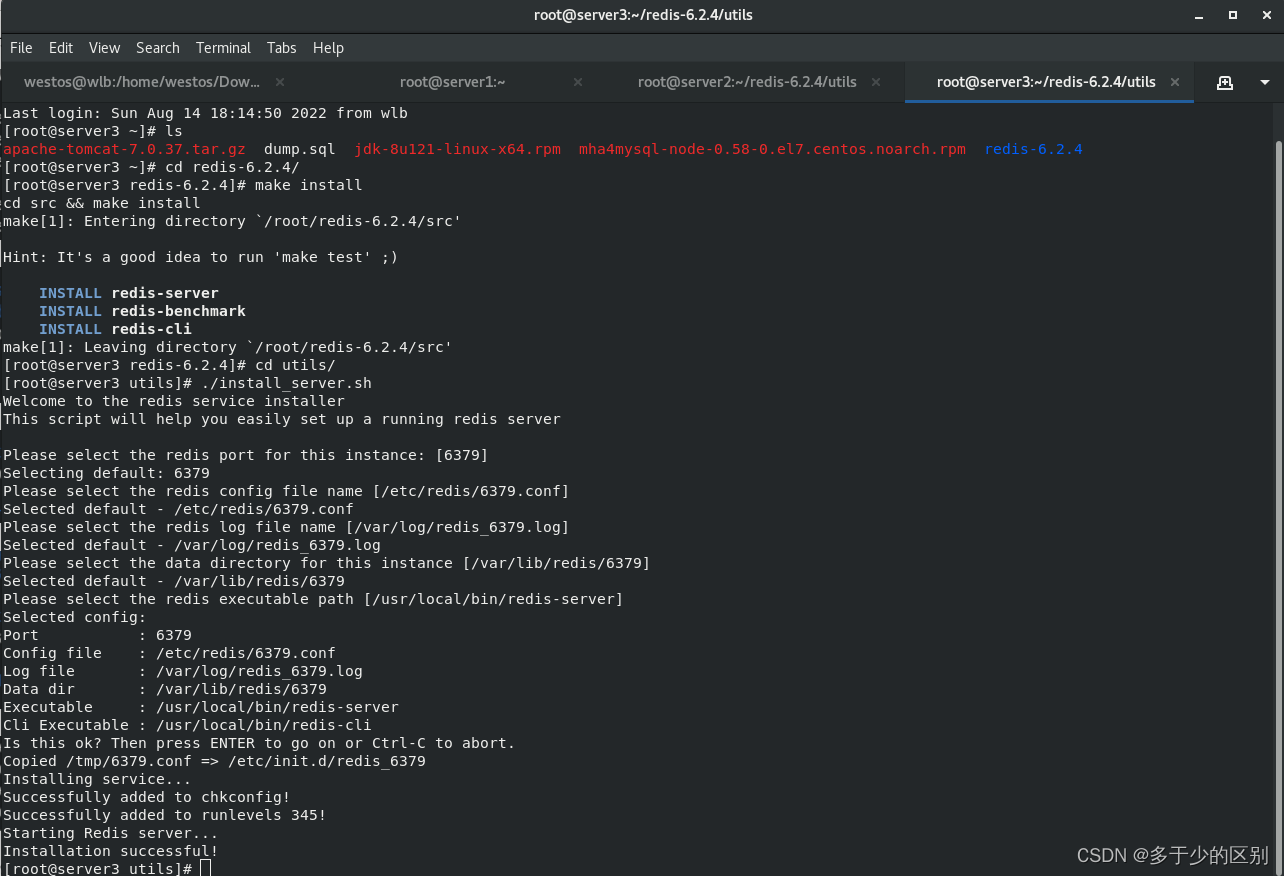Click the 'Is this ok?' prompt line
The width and height of the screenshot is (1284, 876).
click(259, 743)
